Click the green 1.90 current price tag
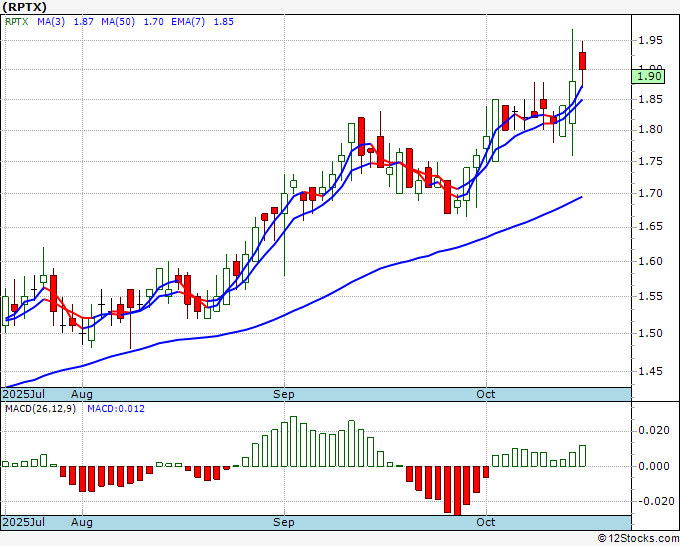680x546 pixels. pos(648,77)
